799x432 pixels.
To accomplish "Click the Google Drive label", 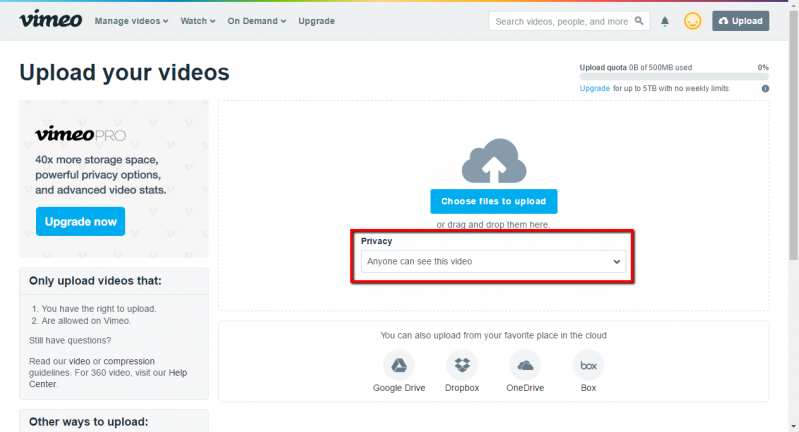I will [x=399, y=388].
